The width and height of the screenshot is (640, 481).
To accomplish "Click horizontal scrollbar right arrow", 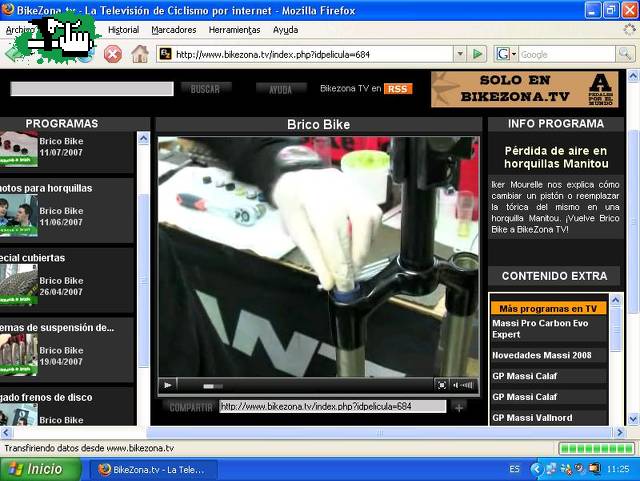I will coord(620,432).
